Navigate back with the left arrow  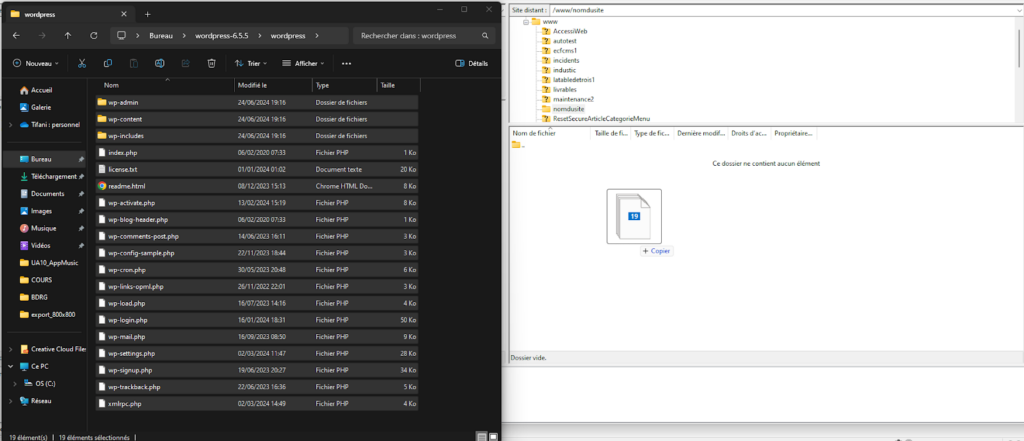[15, 35]
